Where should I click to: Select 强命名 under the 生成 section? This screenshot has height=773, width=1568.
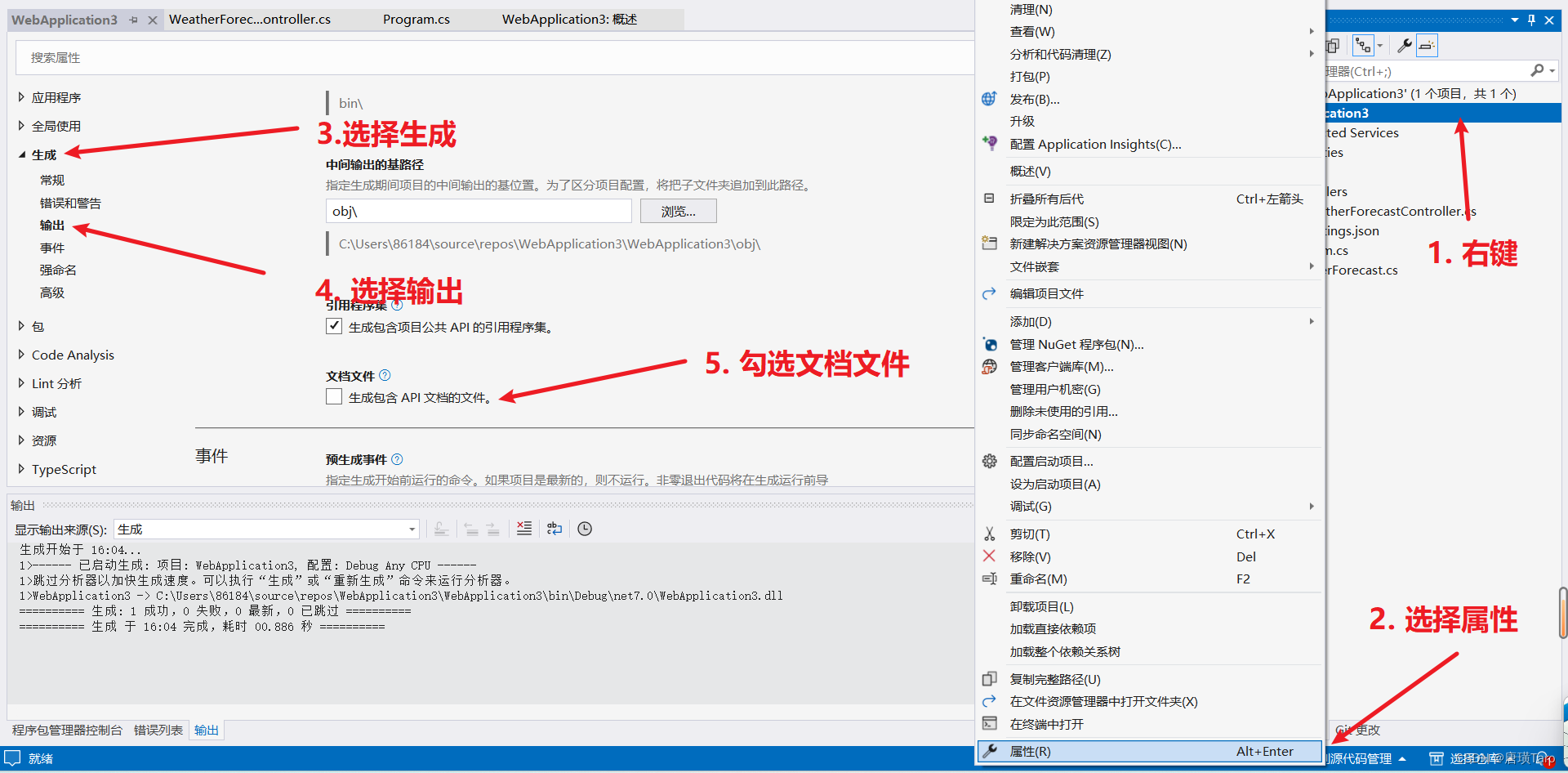coord(58,270)
